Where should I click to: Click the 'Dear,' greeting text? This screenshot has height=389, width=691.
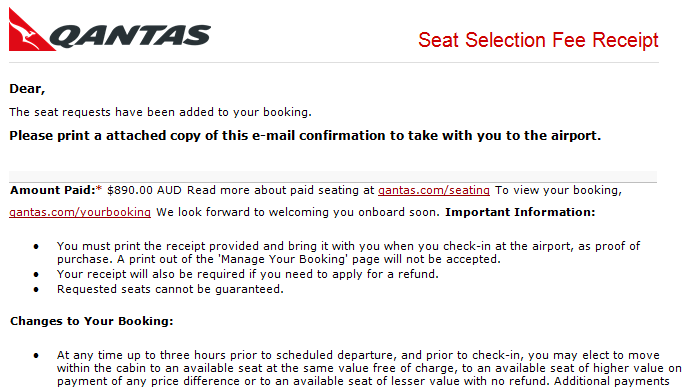(x=27, y=89)
